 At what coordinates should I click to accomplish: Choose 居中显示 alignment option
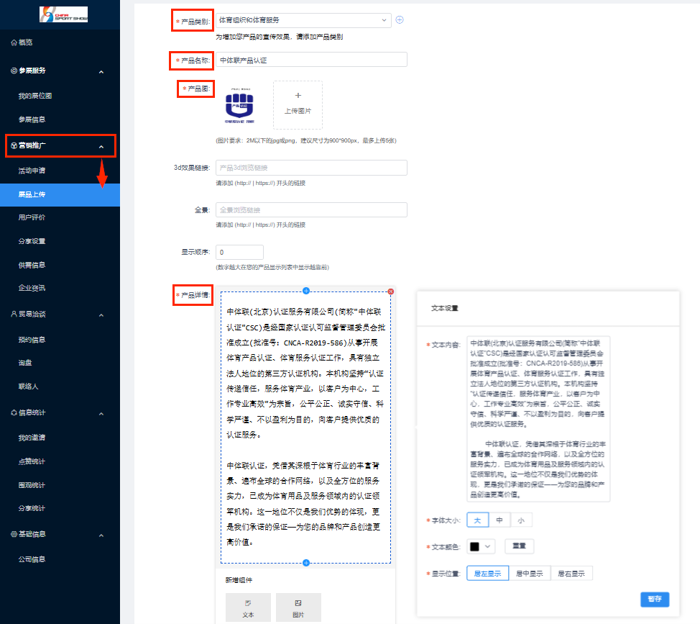[530, 573]
